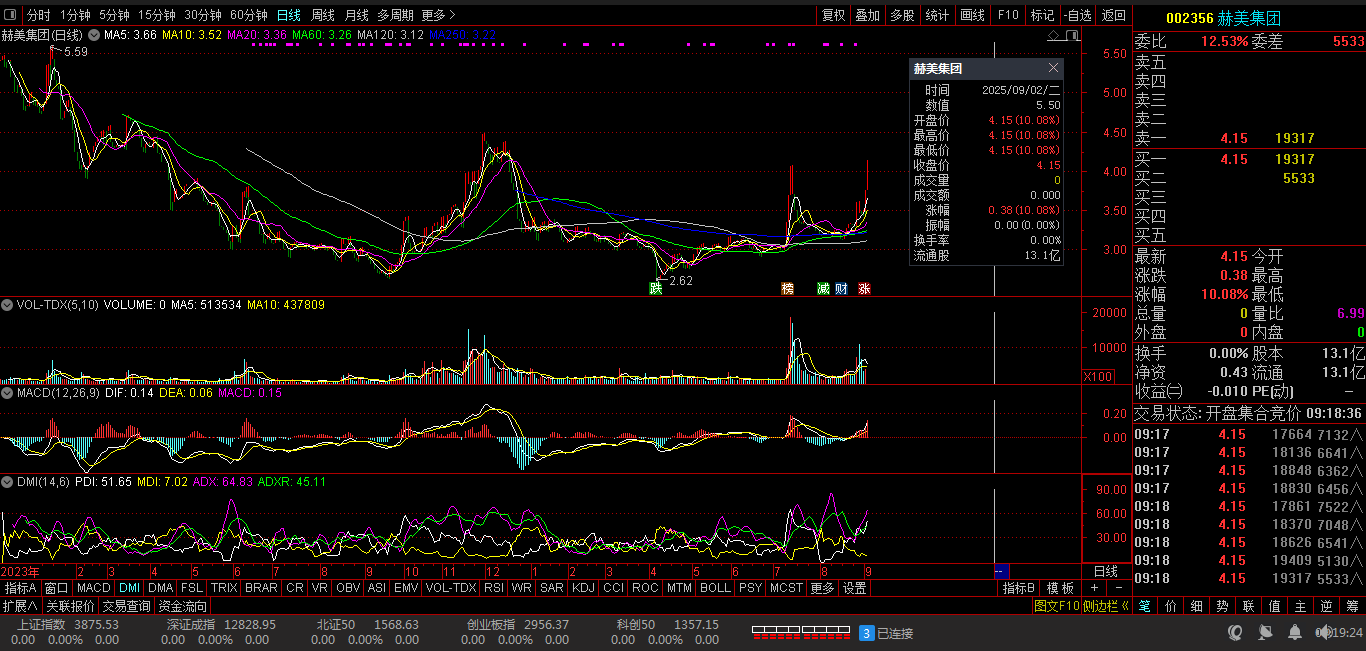1366x651 pixels.
Task: Expand the 更多 period options
Action: tap(438, 15)
